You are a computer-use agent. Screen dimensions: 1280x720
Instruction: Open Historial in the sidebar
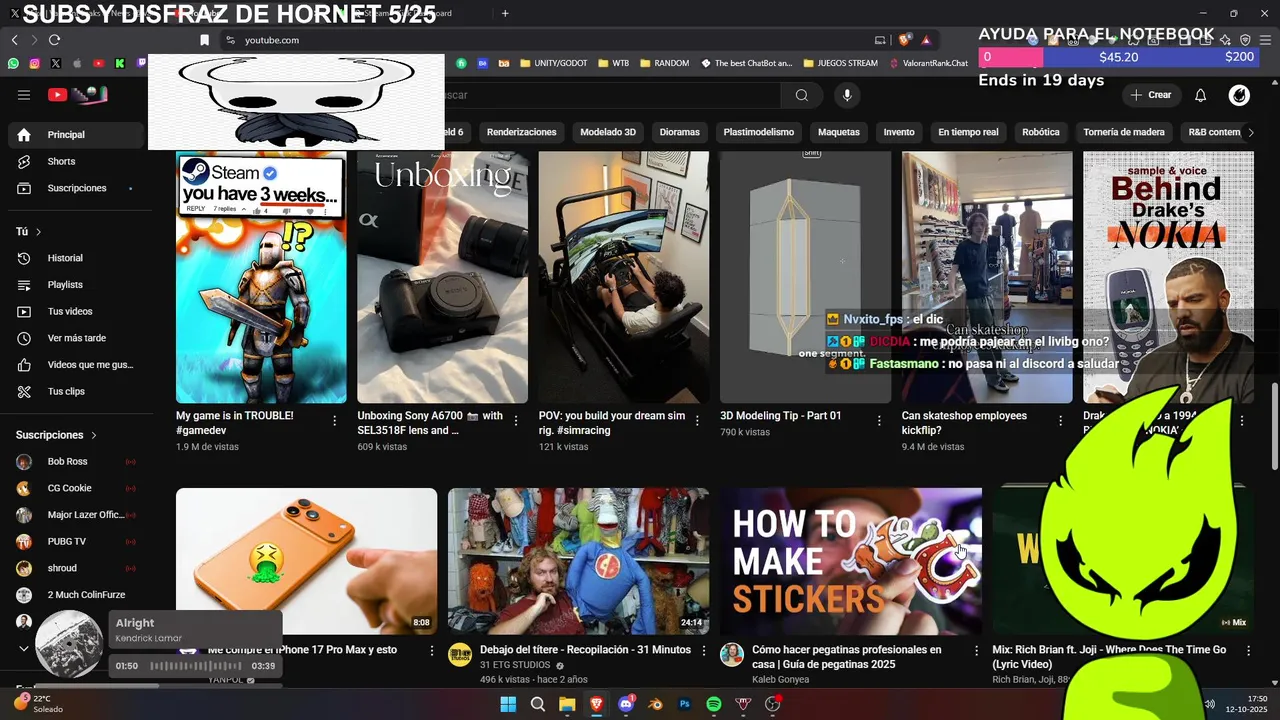point(77,258)
